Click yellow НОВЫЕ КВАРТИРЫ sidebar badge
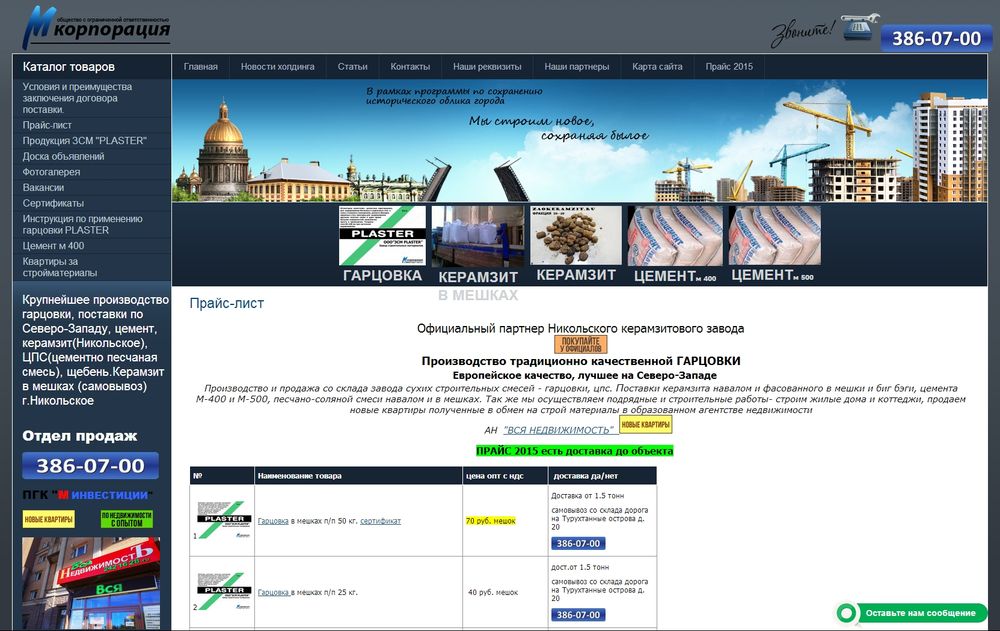 [48, 519]
